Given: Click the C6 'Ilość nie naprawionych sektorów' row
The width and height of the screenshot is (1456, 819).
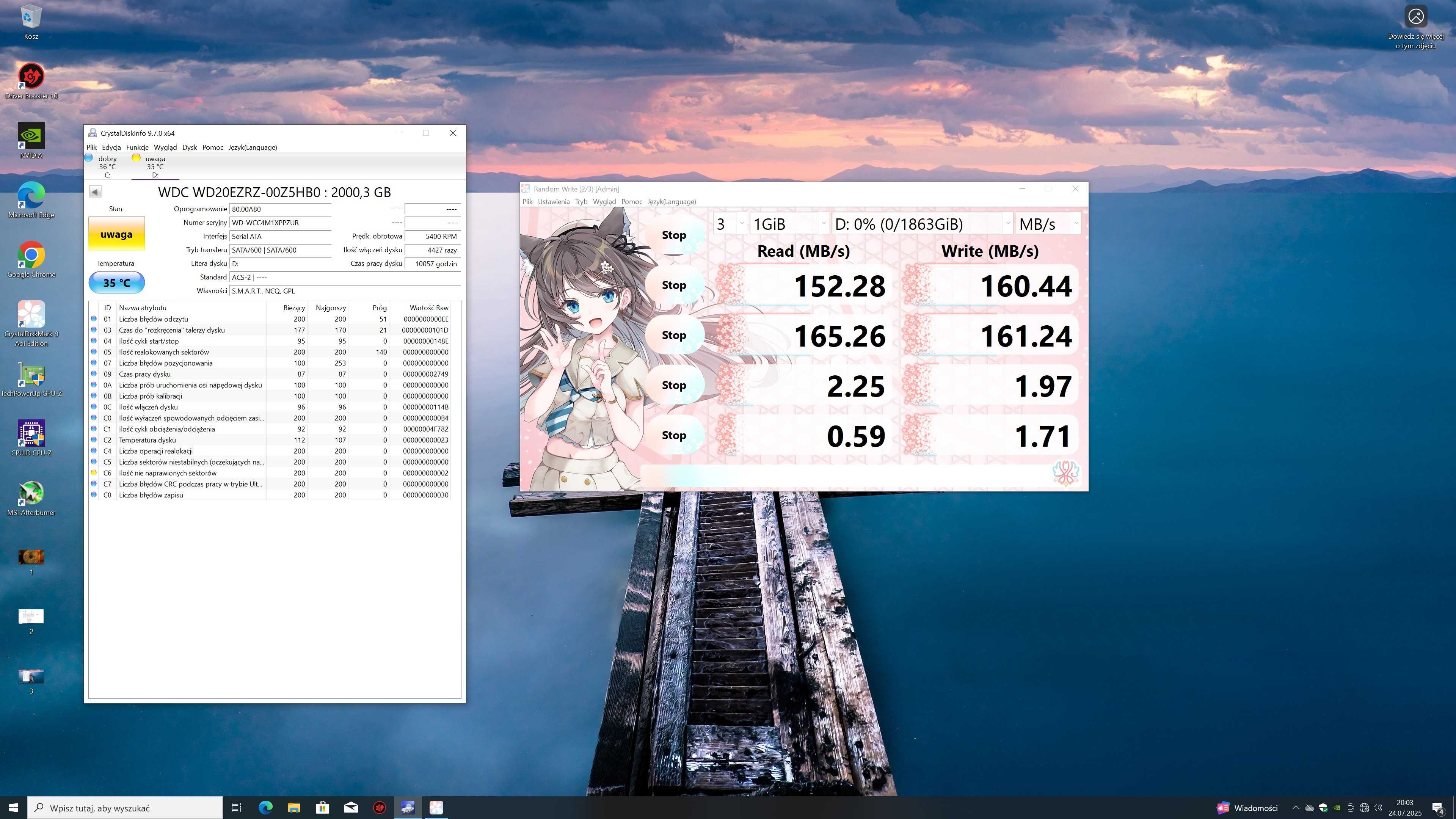Looking at the screenshot, I should coord(270,473).
